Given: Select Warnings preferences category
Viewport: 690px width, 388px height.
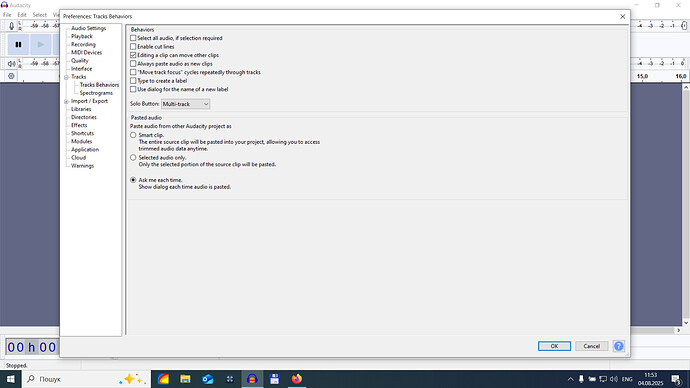Looking at the screenshot, I should 82,166.
